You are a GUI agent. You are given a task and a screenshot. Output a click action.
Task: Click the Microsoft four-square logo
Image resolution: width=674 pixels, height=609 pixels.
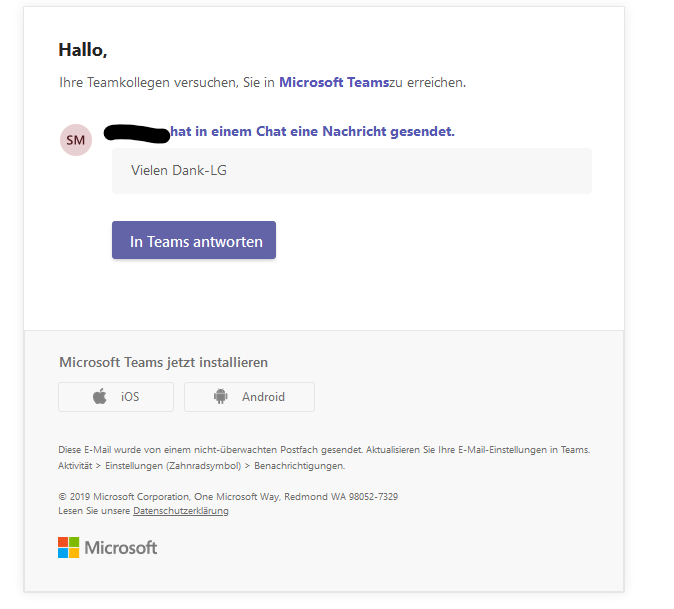[x=68, y=547]
